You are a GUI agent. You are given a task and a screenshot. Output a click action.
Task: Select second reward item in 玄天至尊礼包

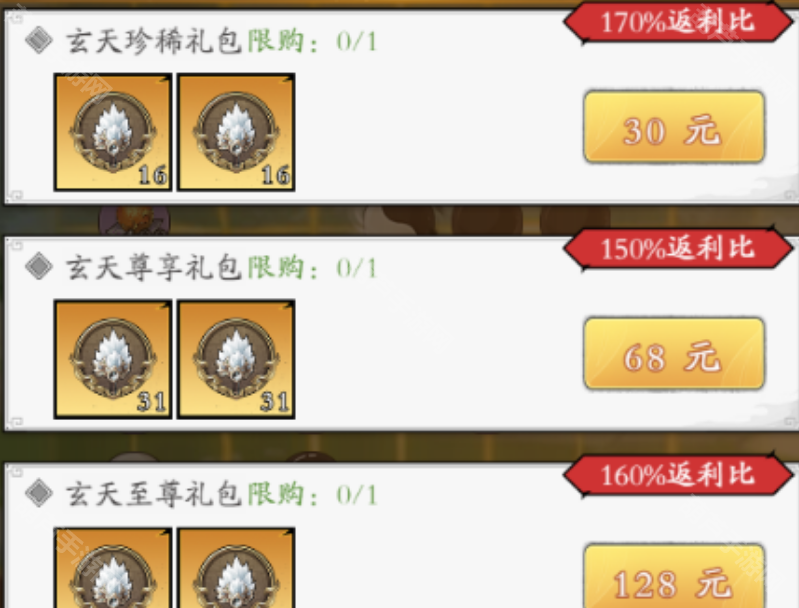coord(236,568)
